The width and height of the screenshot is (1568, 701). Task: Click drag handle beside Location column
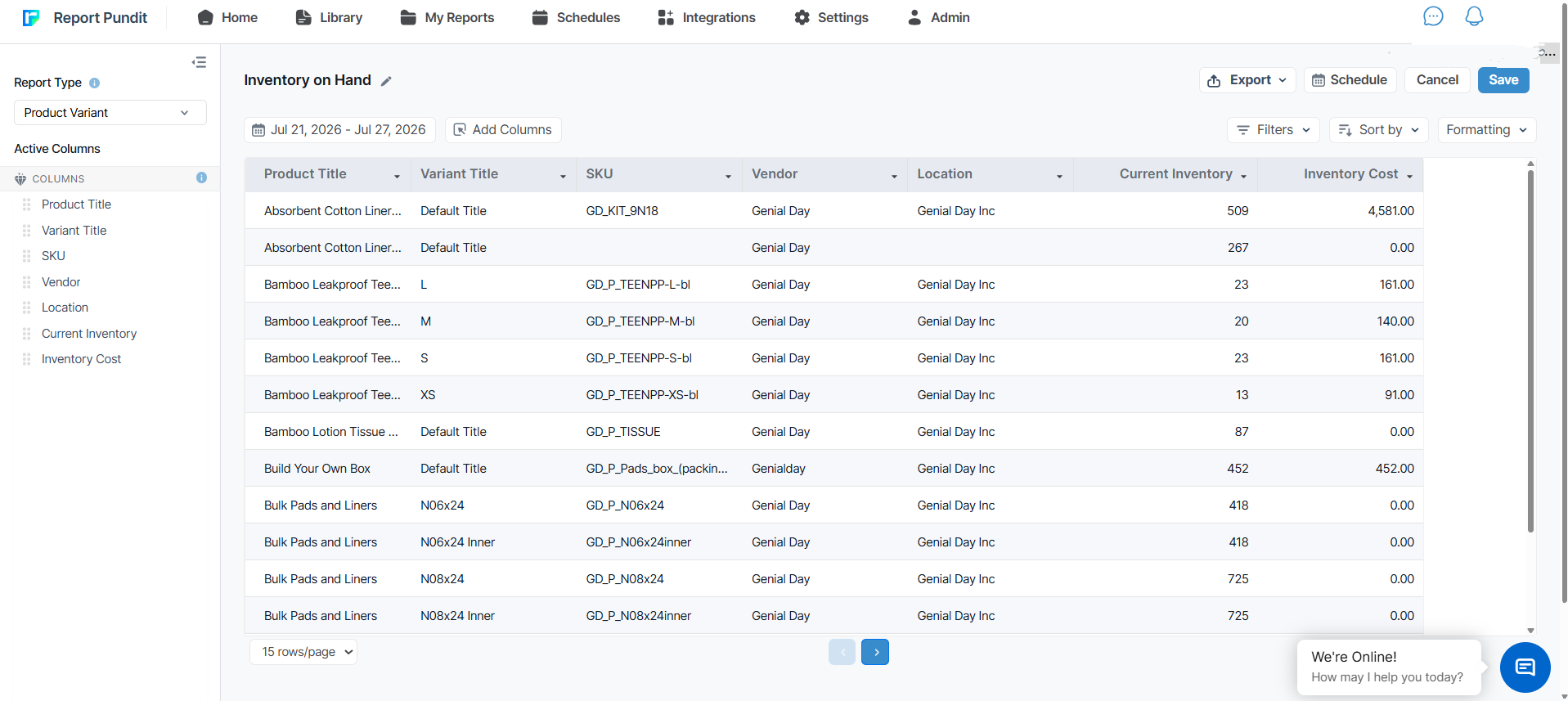click(x=27, y=308)
